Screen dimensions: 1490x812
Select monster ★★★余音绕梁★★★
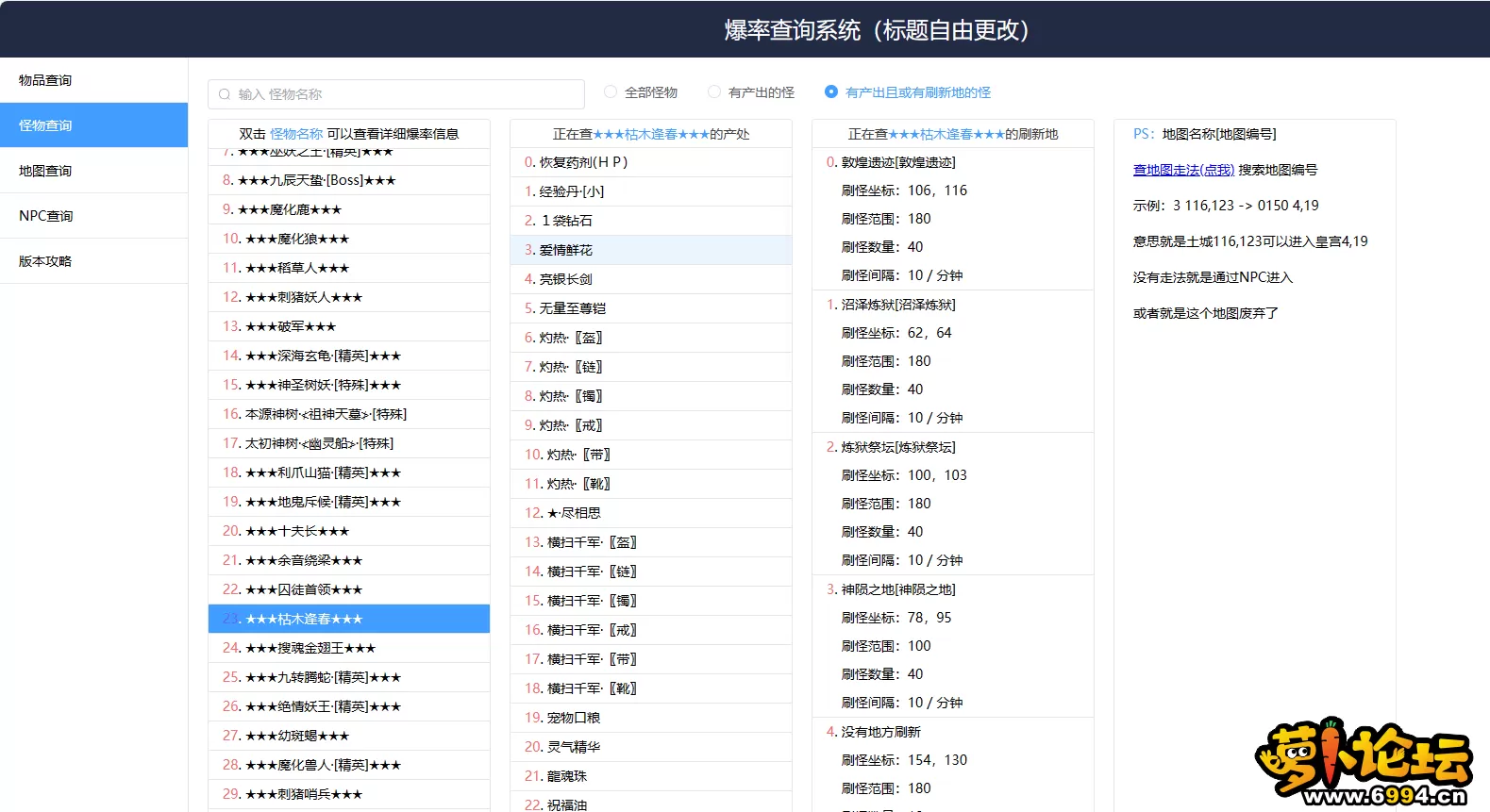pos(349,560)
